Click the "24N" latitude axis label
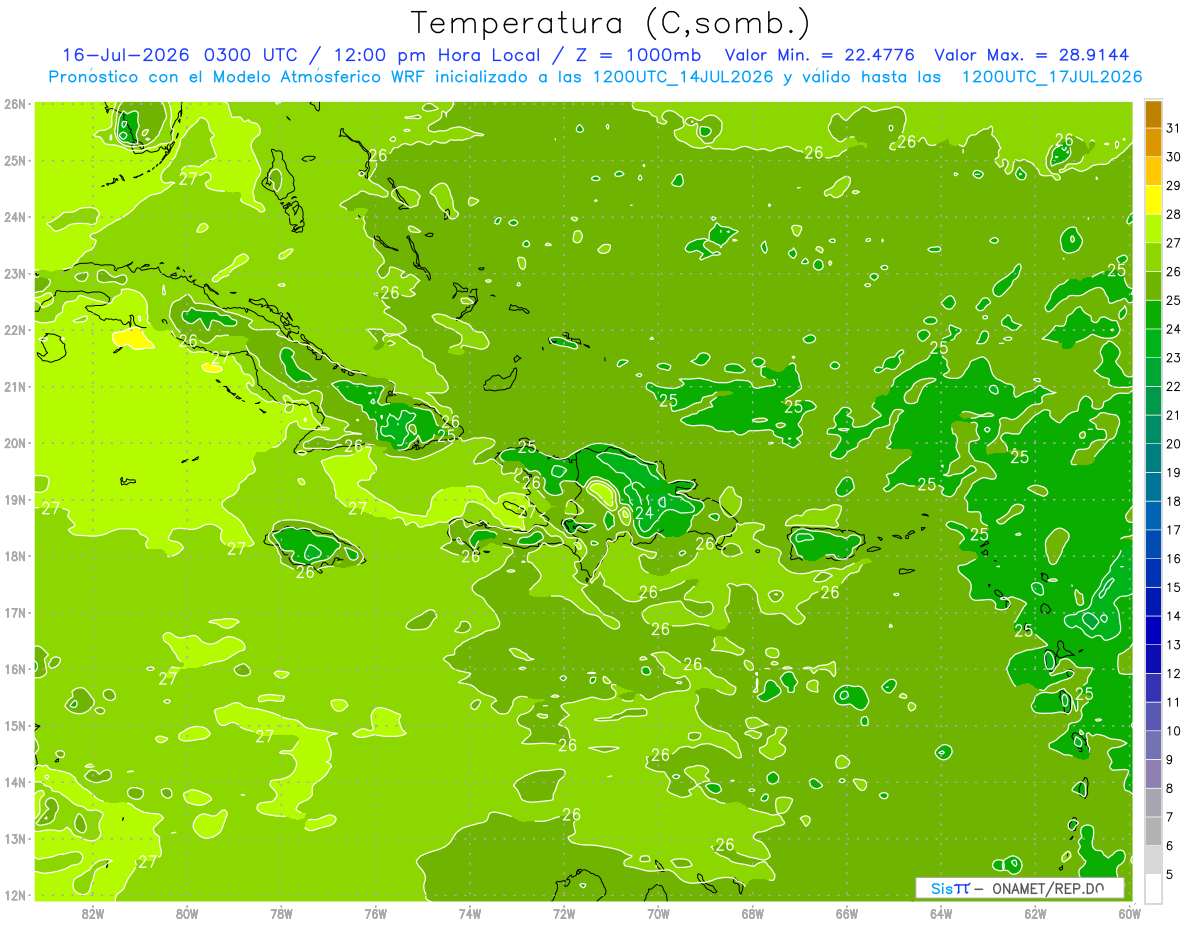The image size is (1200, 927). (15, 217)
